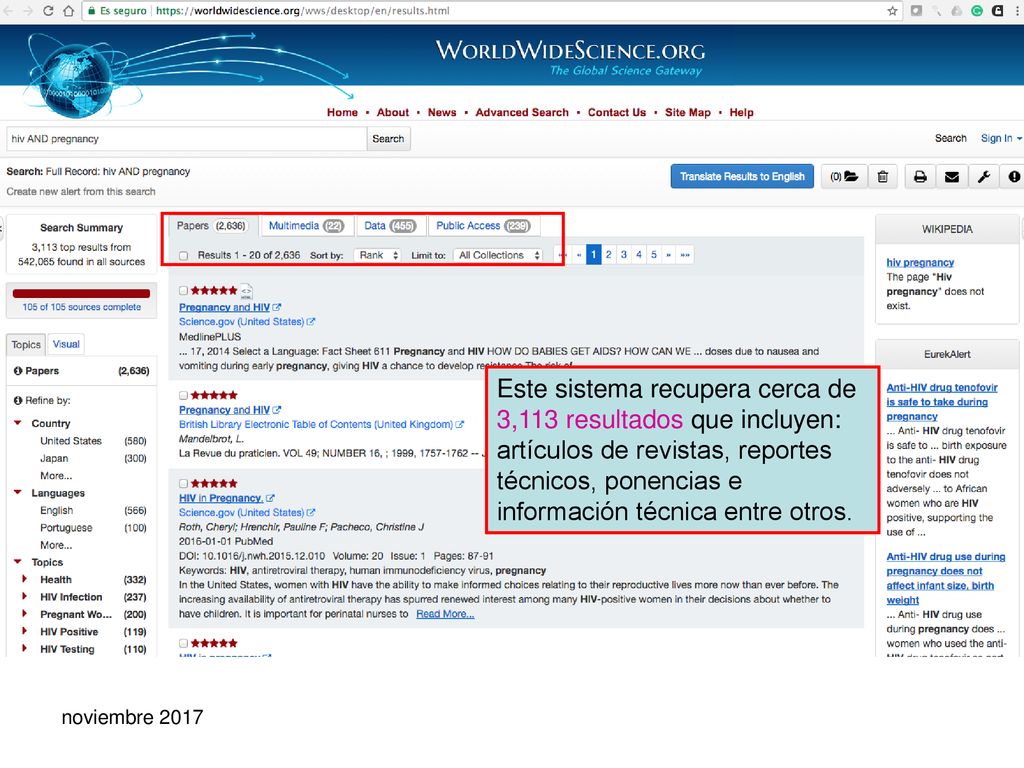1024x768 pixels.
Task: Jump to last results page double arrow
Action: (684, 255)
